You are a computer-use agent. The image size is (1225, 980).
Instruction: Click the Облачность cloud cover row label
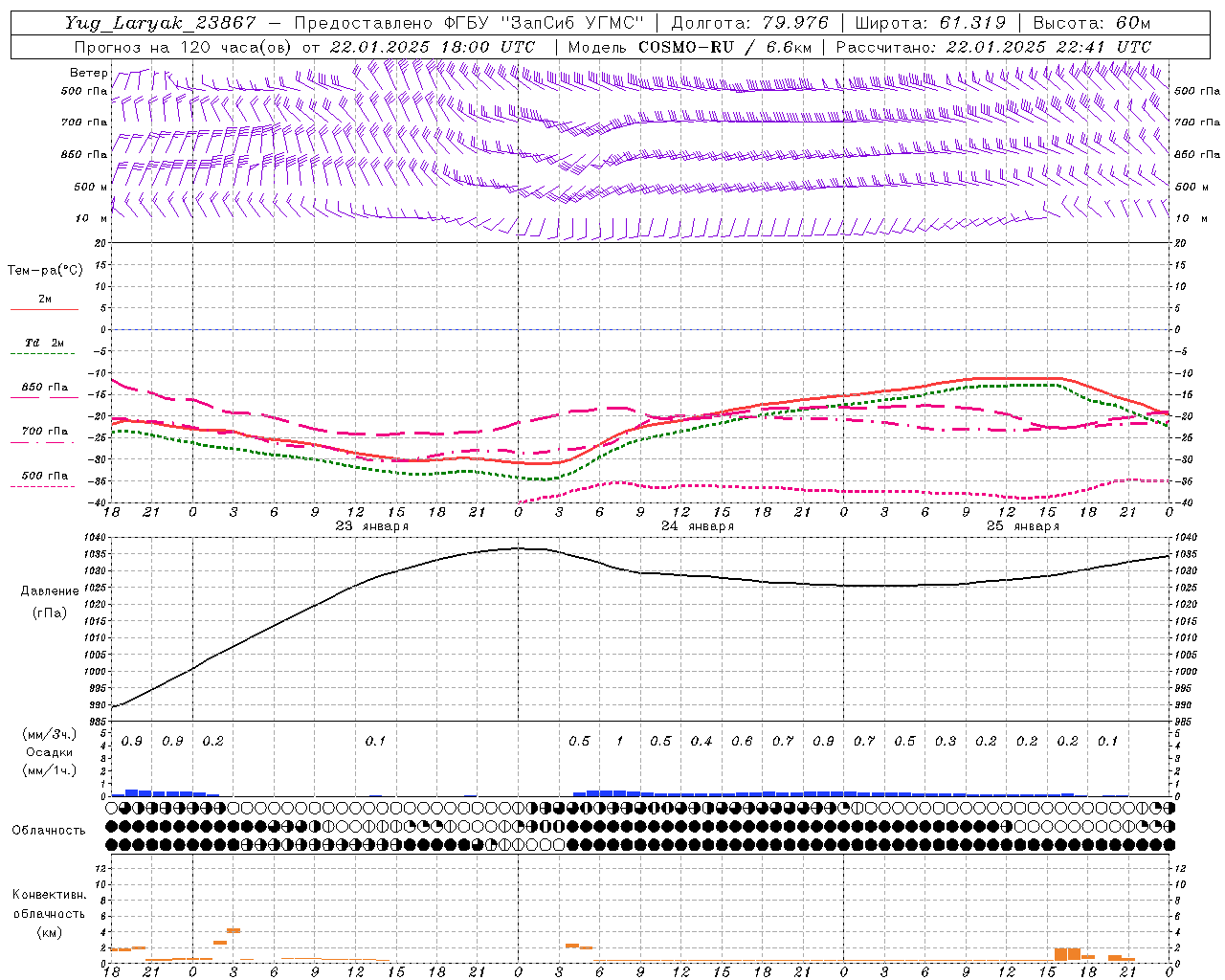(49, 830)
